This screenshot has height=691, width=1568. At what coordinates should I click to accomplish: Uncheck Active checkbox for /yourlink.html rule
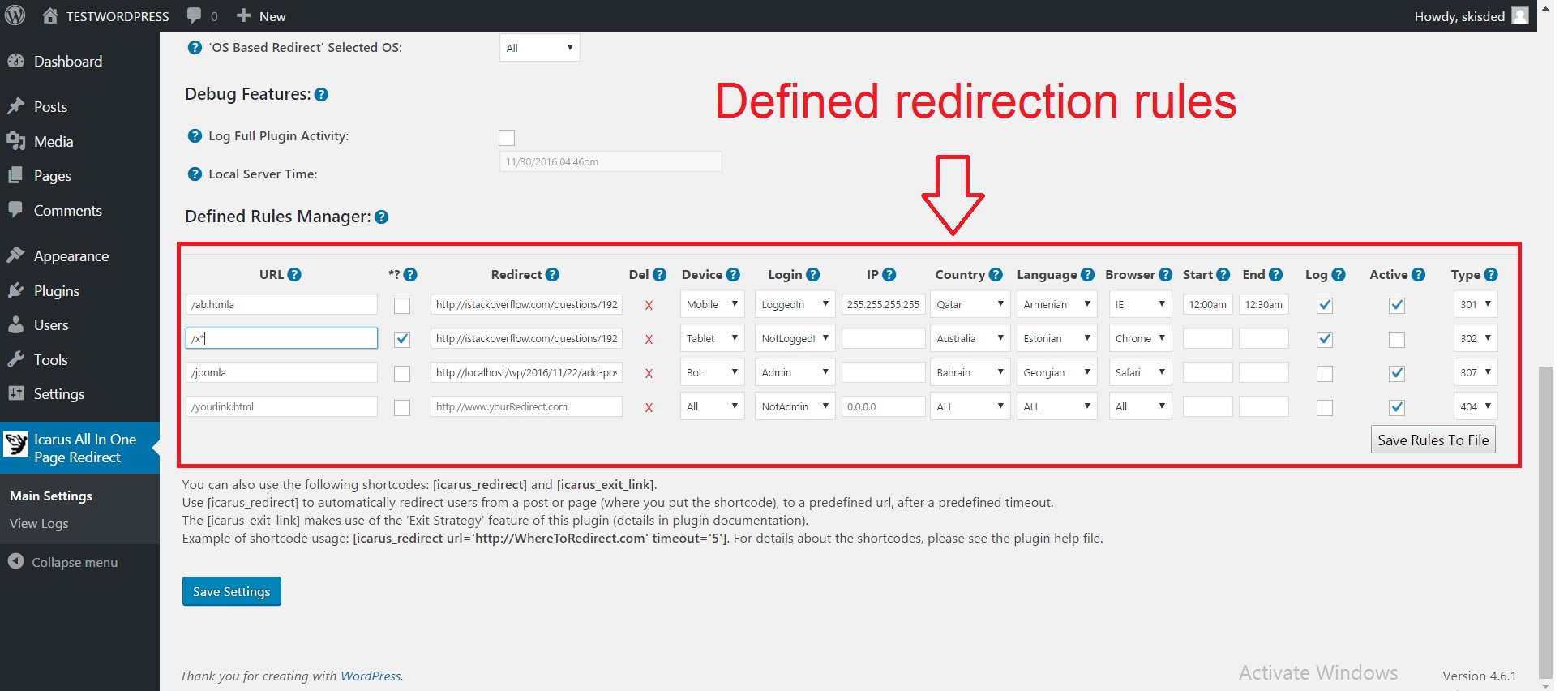1396,408
